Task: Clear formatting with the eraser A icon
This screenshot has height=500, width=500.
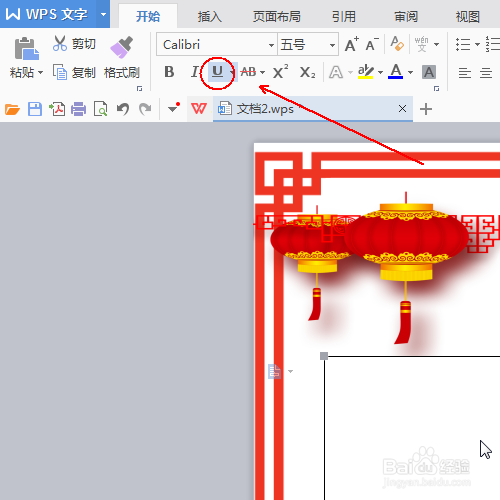Action: point(397,44)
